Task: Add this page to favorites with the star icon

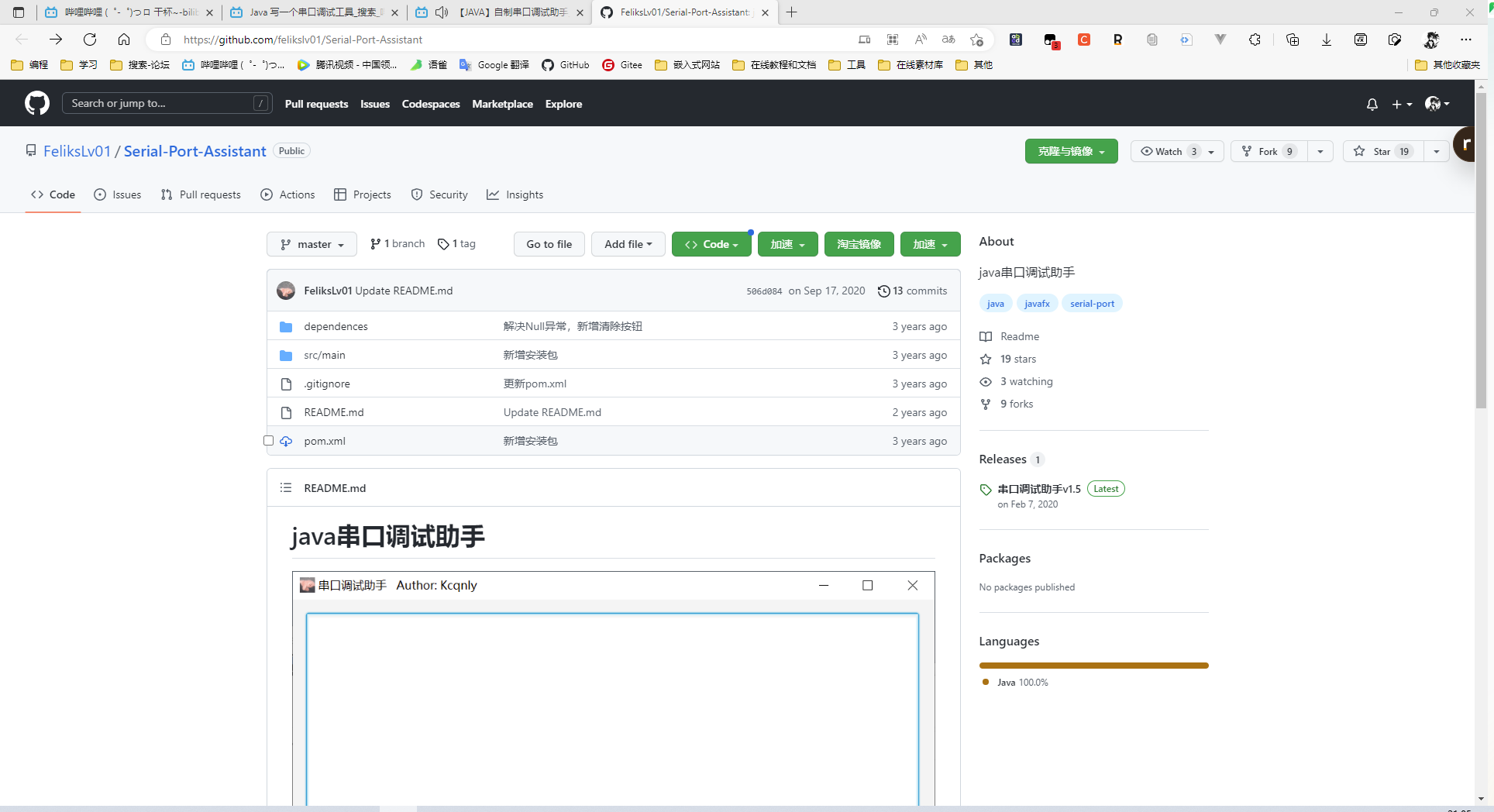Action: [976, 40]
